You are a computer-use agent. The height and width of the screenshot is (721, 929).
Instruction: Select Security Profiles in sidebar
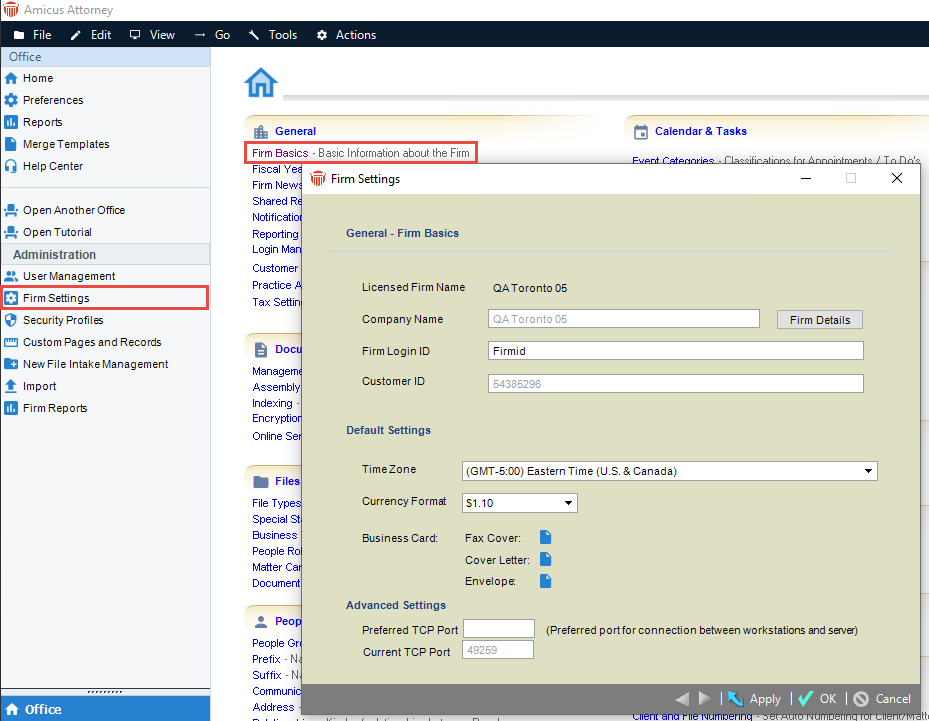105,320
